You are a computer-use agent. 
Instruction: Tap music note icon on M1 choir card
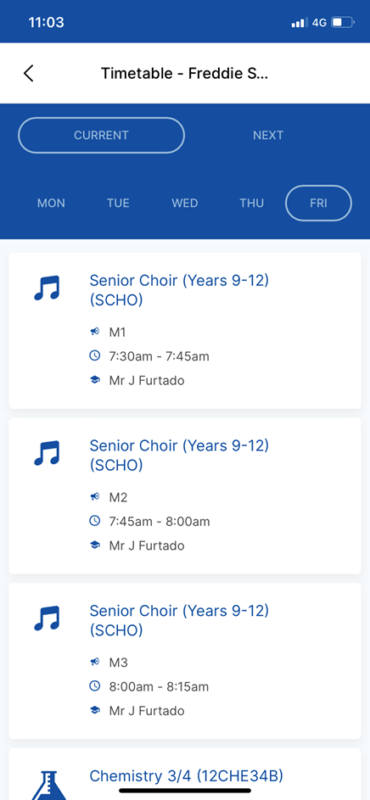point(47,289)
